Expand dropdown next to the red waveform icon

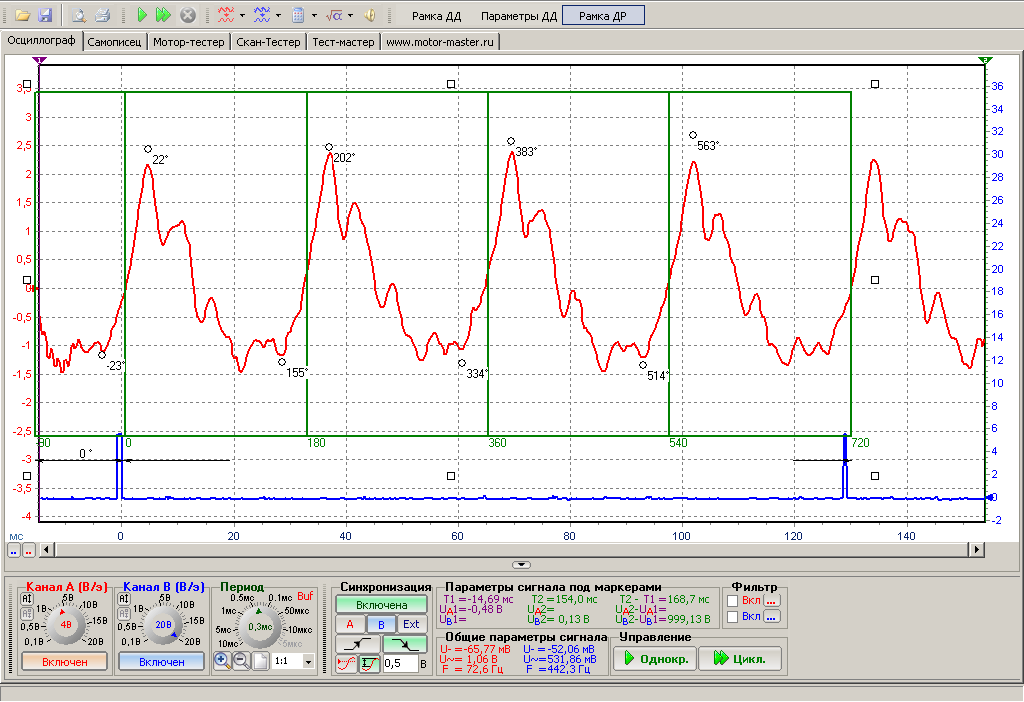[242, 16]
